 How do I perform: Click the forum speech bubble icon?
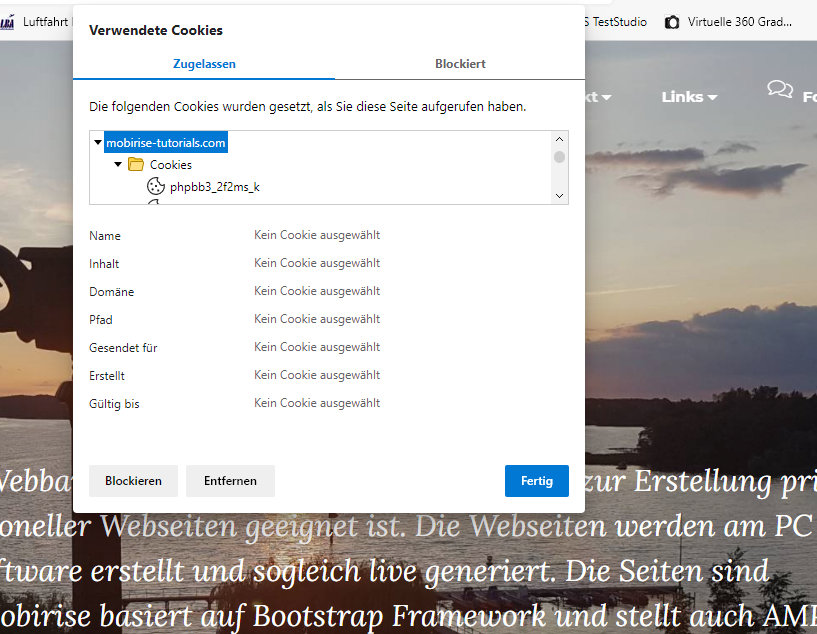click(780, 89)
